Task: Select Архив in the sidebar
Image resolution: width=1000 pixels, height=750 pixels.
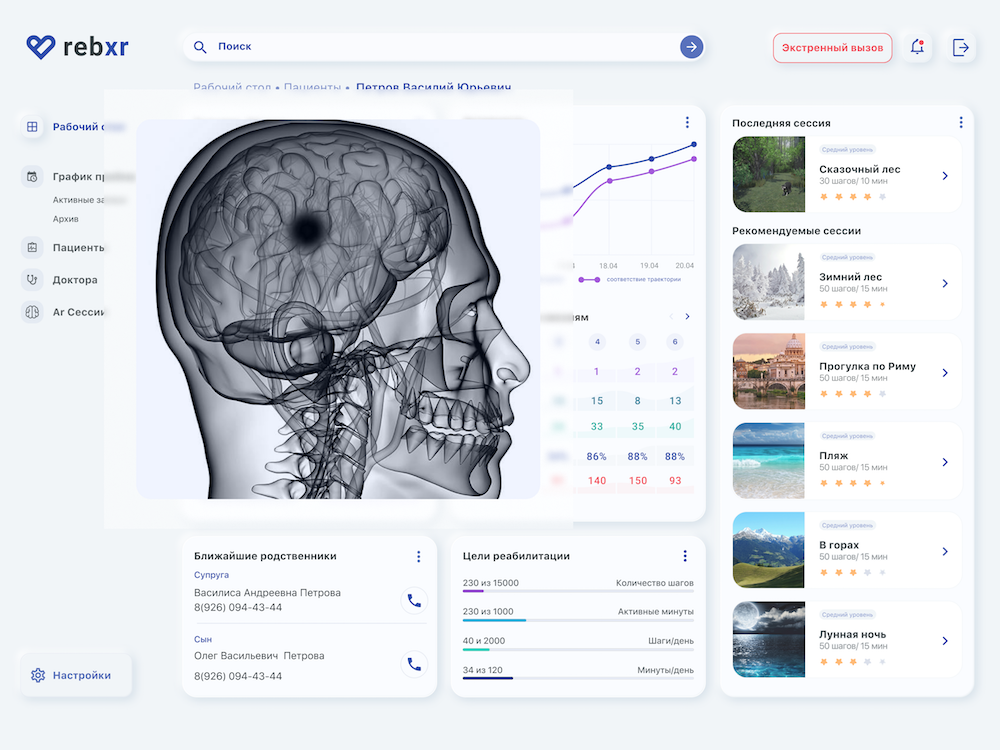Action: 65,219
